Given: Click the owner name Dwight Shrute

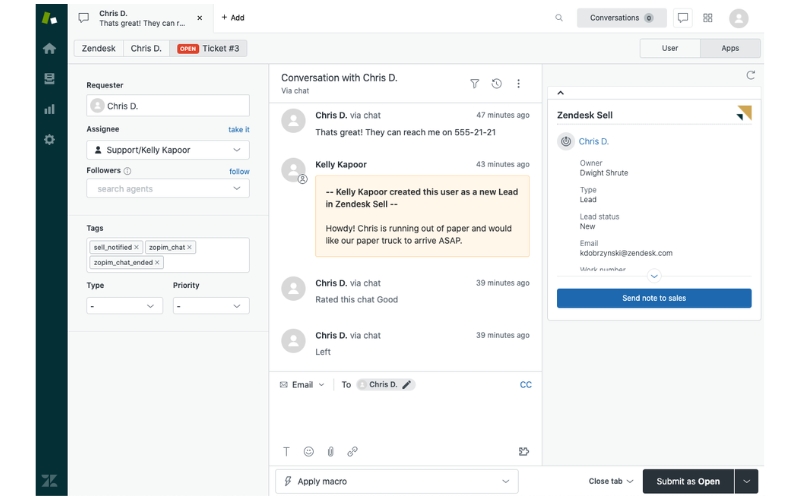Looking at the screenshot, I should point(604,173).
